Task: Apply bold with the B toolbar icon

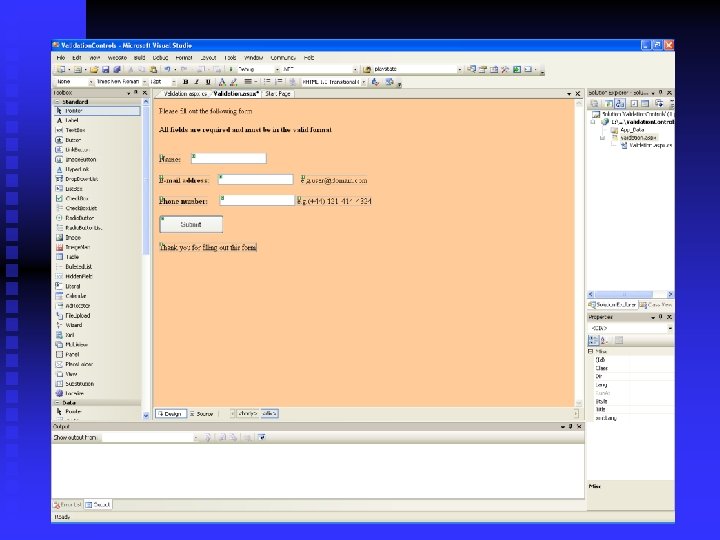Action: [x=186, y=82]
